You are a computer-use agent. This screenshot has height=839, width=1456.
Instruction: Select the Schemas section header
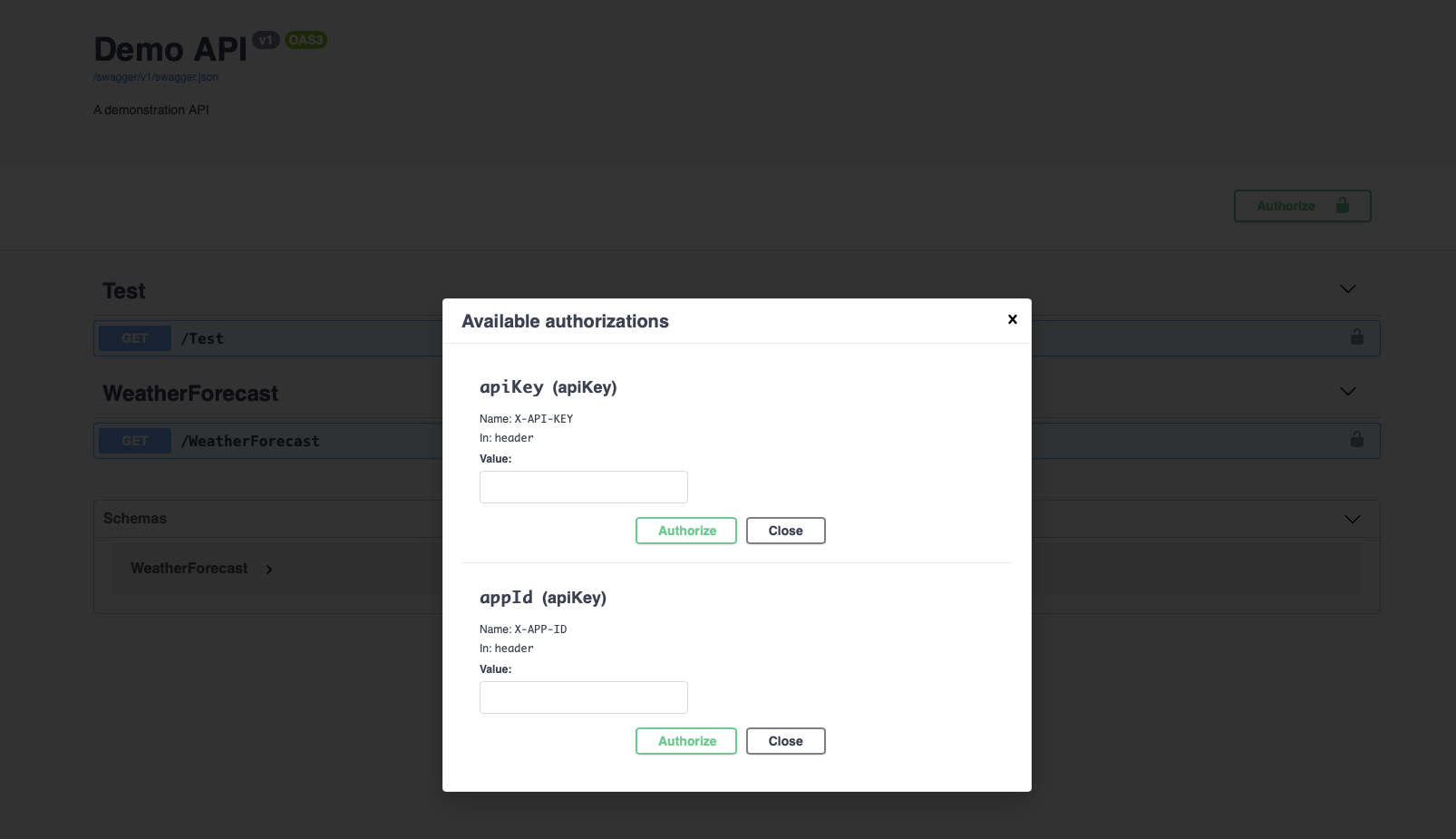click(134, 518)
